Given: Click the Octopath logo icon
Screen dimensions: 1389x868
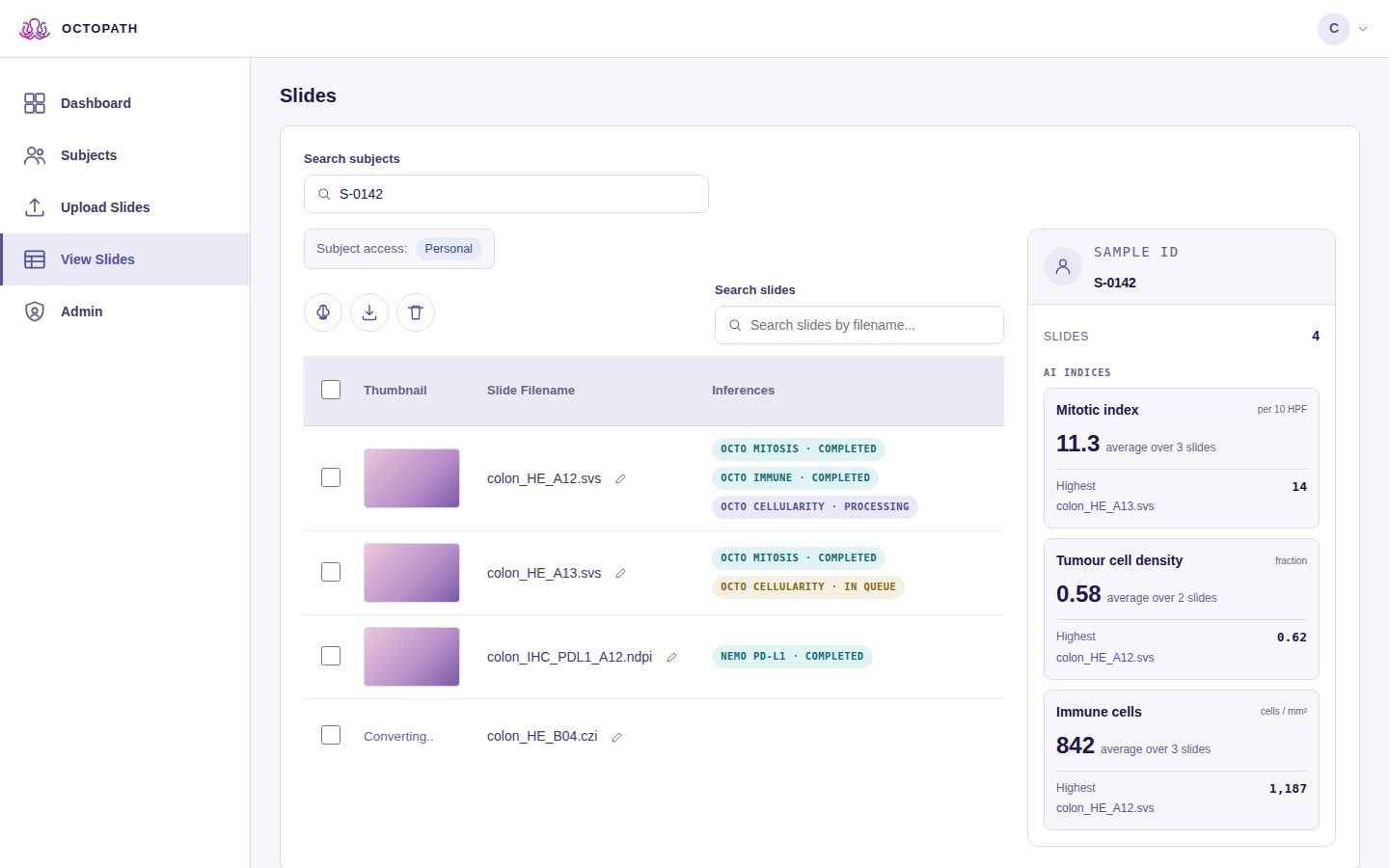Looking at the screenshot, I should point(35,29).
